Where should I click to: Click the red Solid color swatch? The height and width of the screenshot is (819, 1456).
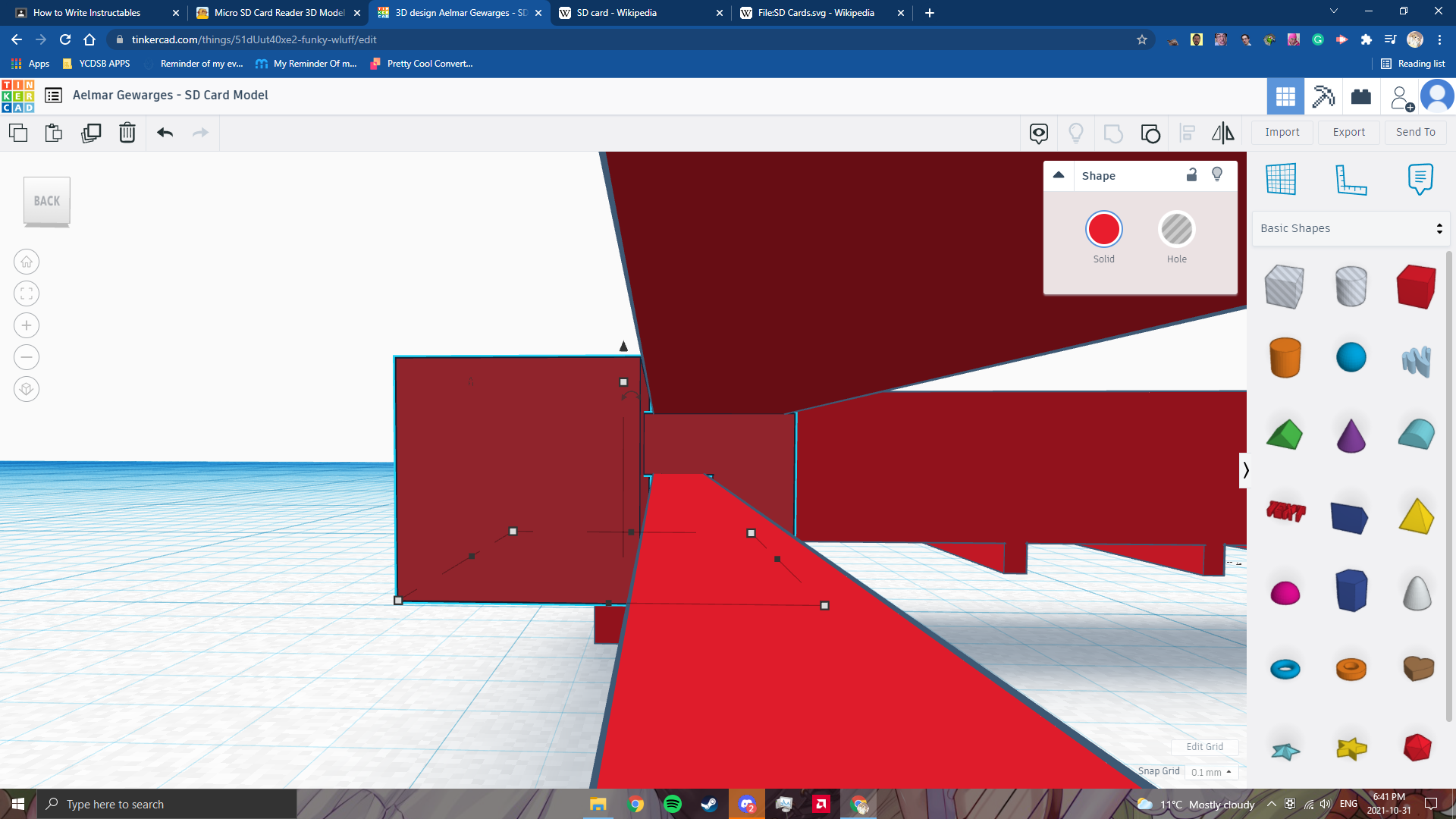[x=1103, y=230]
